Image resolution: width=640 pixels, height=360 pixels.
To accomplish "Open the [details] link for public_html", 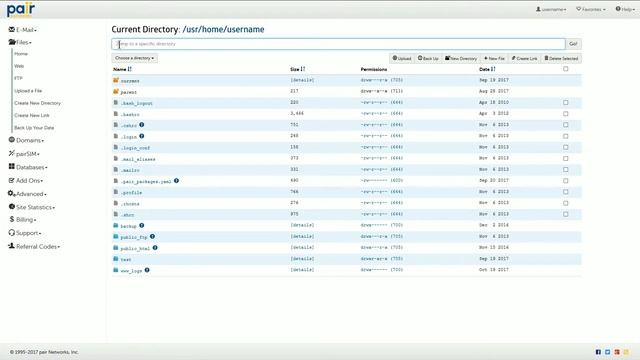I will coord(302,247).
